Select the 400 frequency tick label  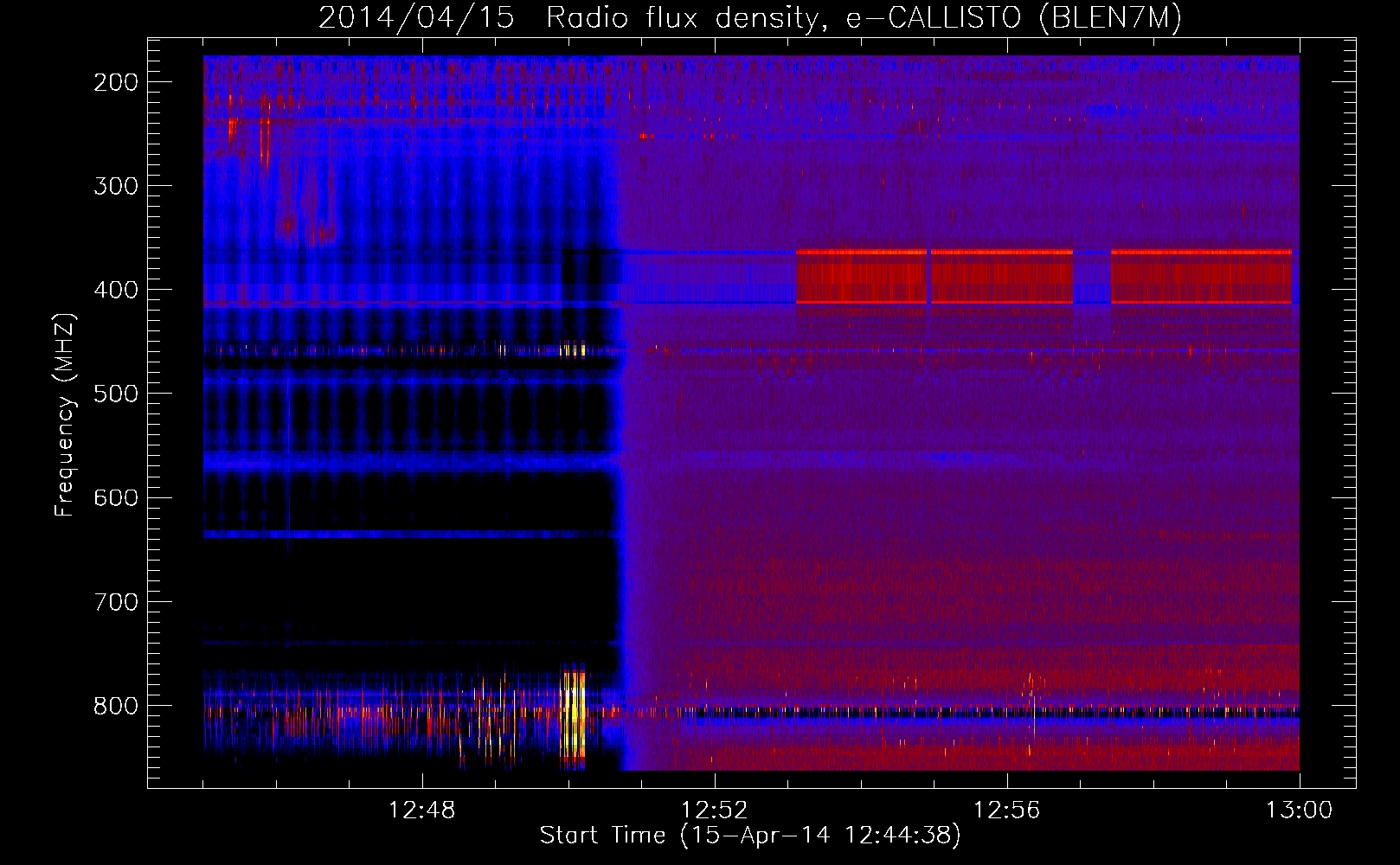[x=116, y=290]
